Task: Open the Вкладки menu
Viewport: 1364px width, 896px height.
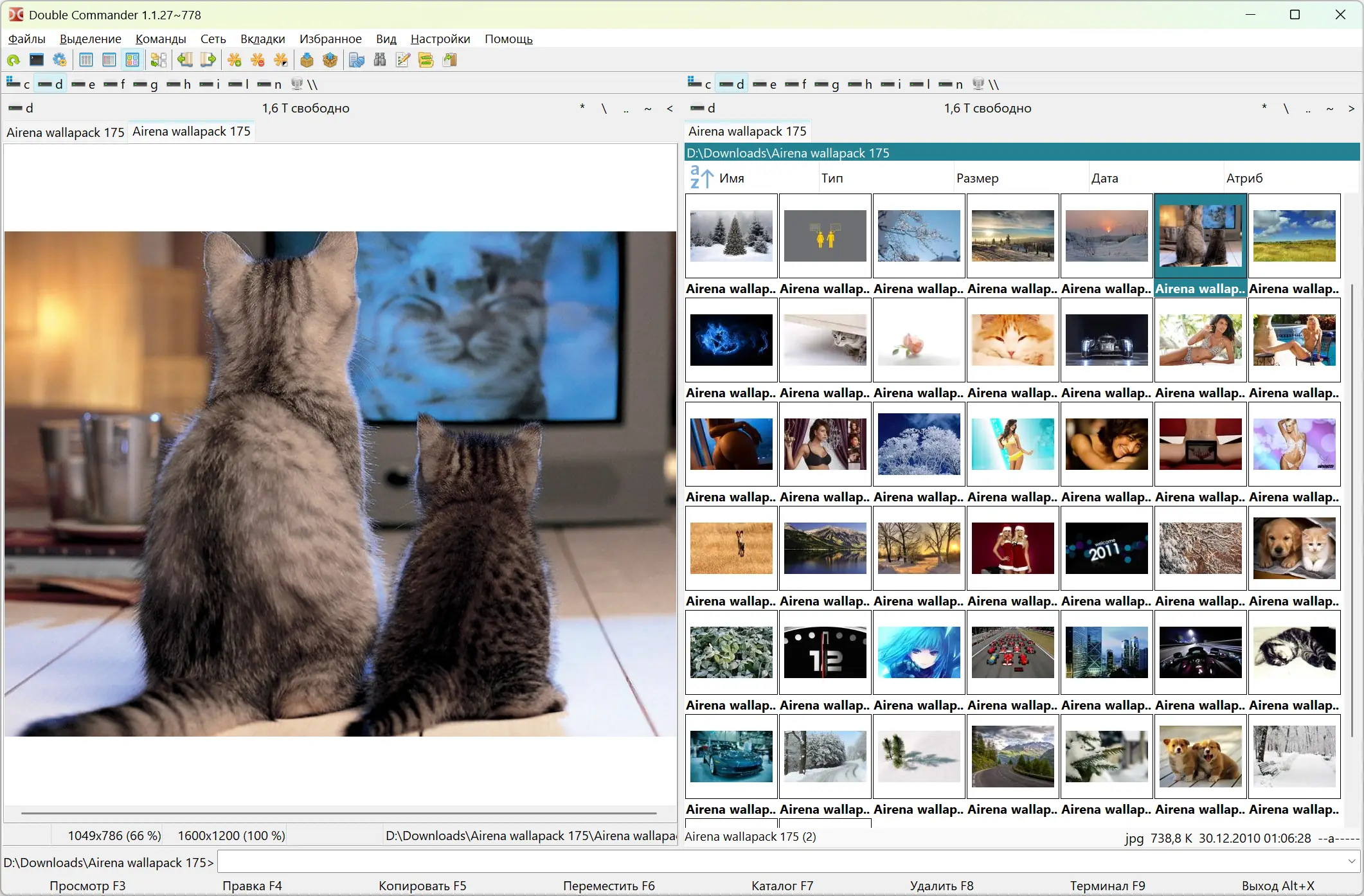Action: tap(262, 39)
